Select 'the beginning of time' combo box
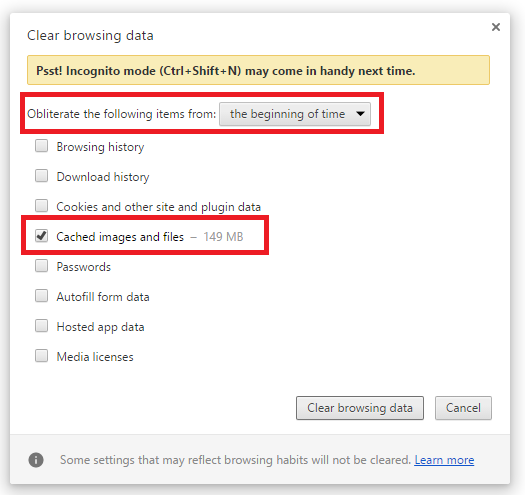The width and height of the screenshot is (525, 495). [x=295, y=114]
